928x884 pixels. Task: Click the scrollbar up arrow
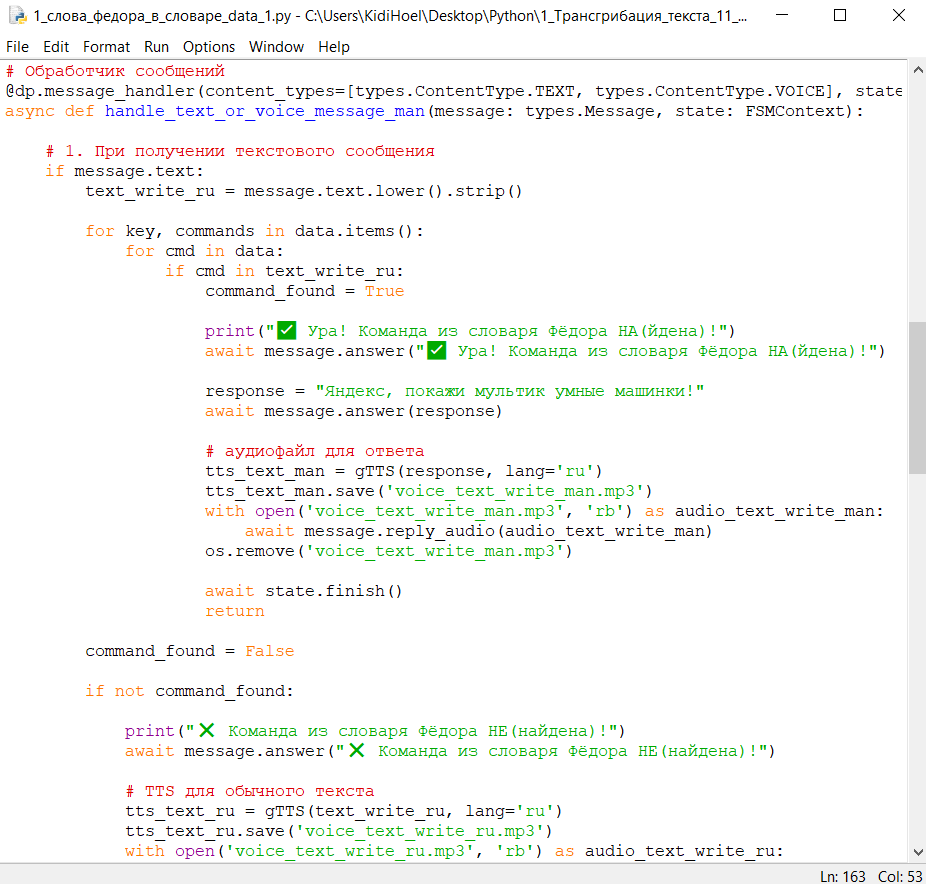(x=917, y=70)
